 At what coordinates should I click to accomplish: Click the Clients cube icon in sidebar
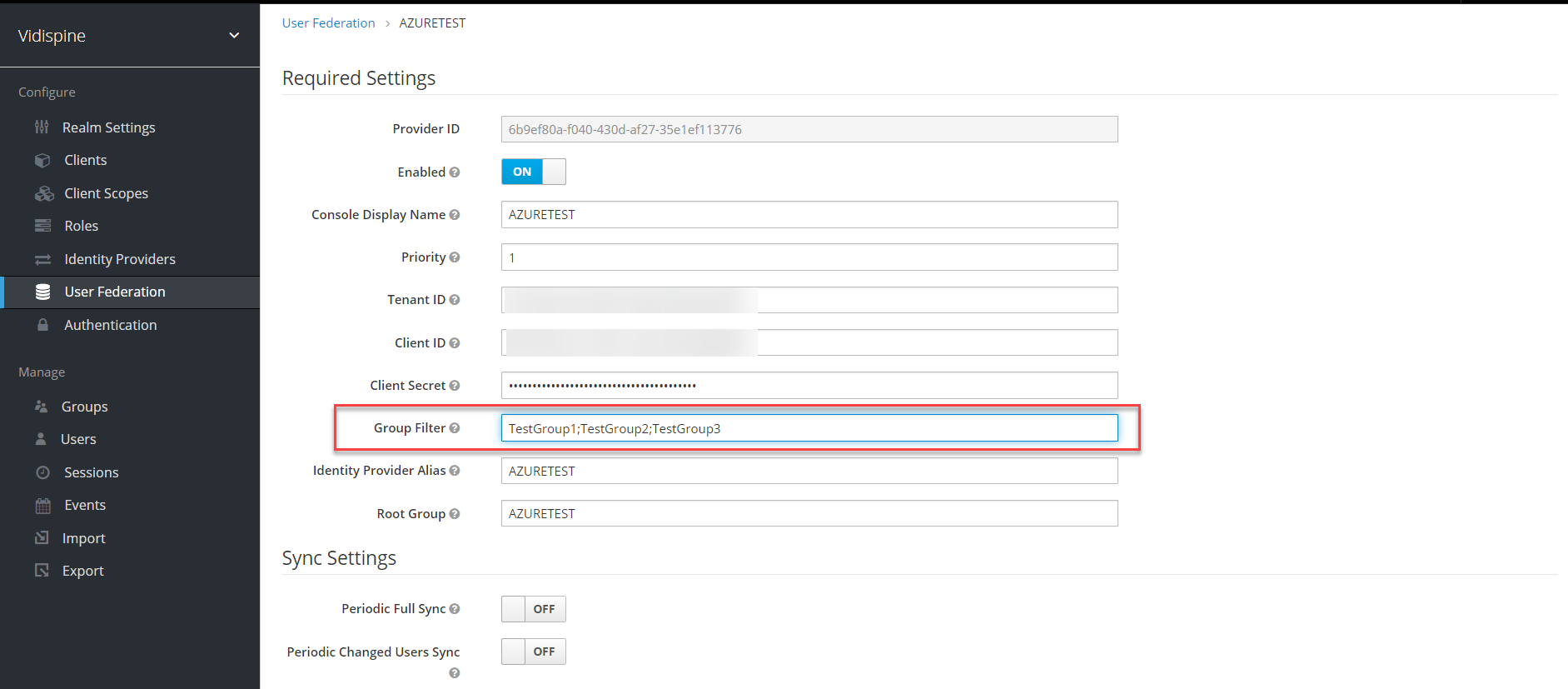[42, 160]
